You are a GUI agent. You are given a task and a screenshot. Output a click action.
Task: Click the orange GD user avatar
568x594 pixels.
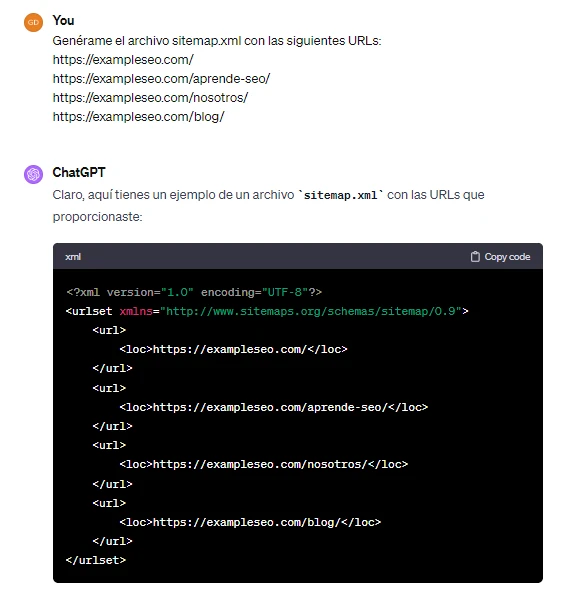pyautogui.click(x=33, y=22)
